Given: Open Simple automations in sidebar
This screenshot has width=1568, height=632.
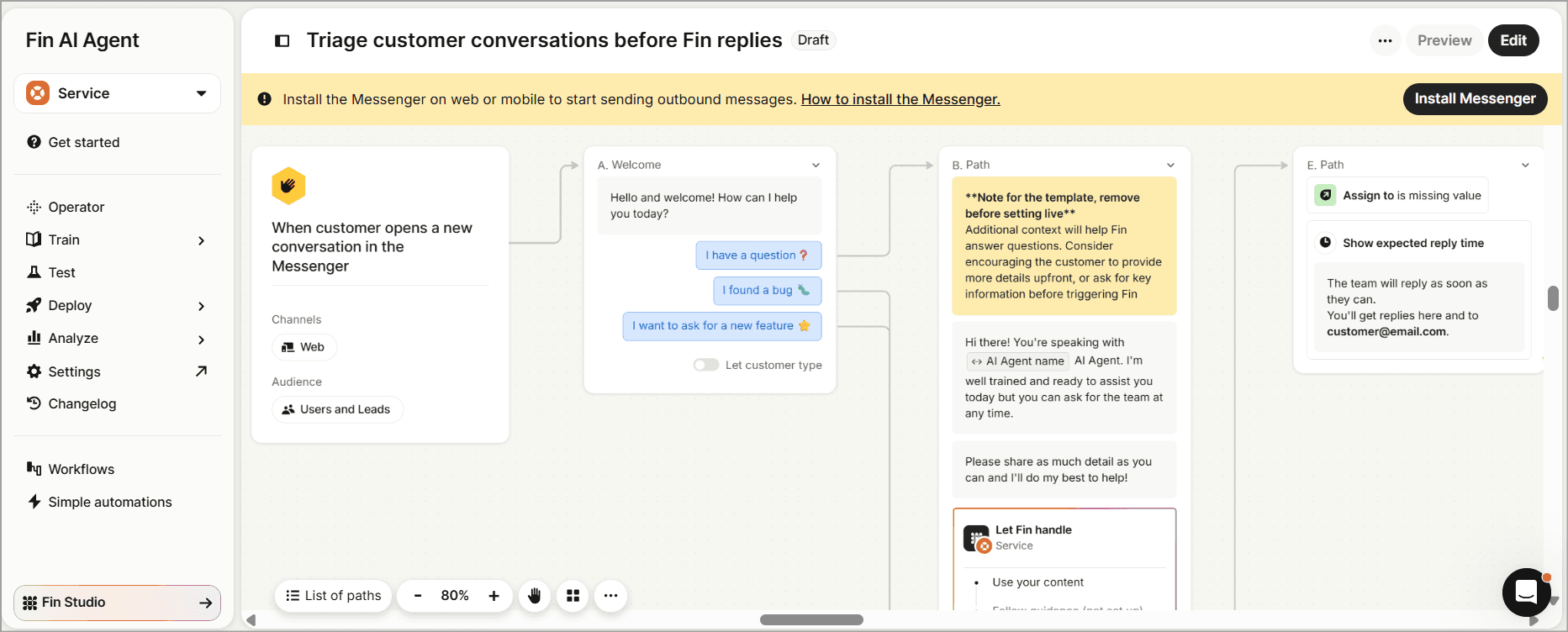Looking at the screenshot, I should pos(110,502).
